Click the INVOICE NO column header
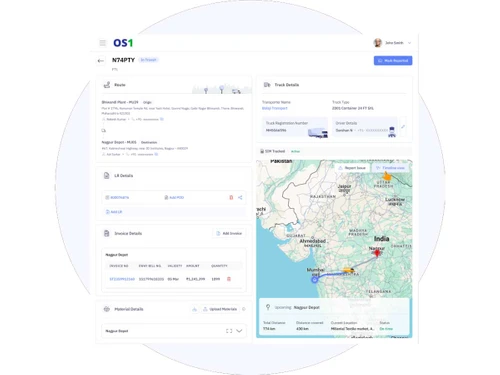The image size is (500, 375). [x=119, y=266]
